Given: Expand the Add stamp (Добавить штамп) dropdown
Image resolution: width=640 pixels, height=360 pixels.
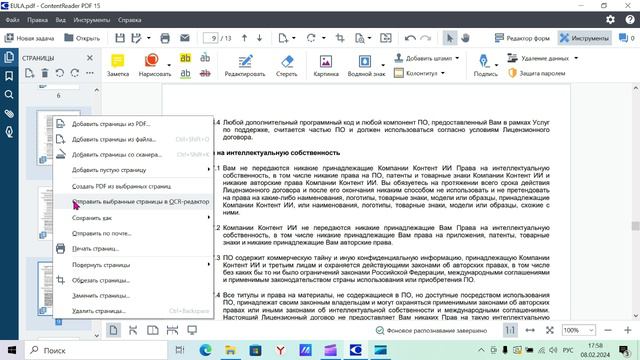Looking at the screenshot, I should (x=457, y=58).
